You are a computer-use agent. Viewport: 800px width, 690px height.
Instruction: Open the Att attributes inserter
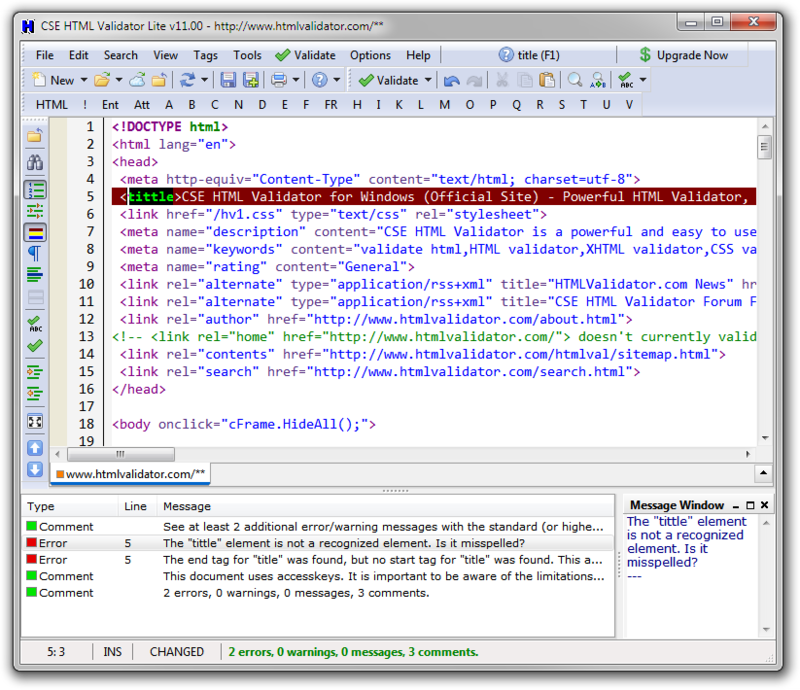[x=142, y=105]
